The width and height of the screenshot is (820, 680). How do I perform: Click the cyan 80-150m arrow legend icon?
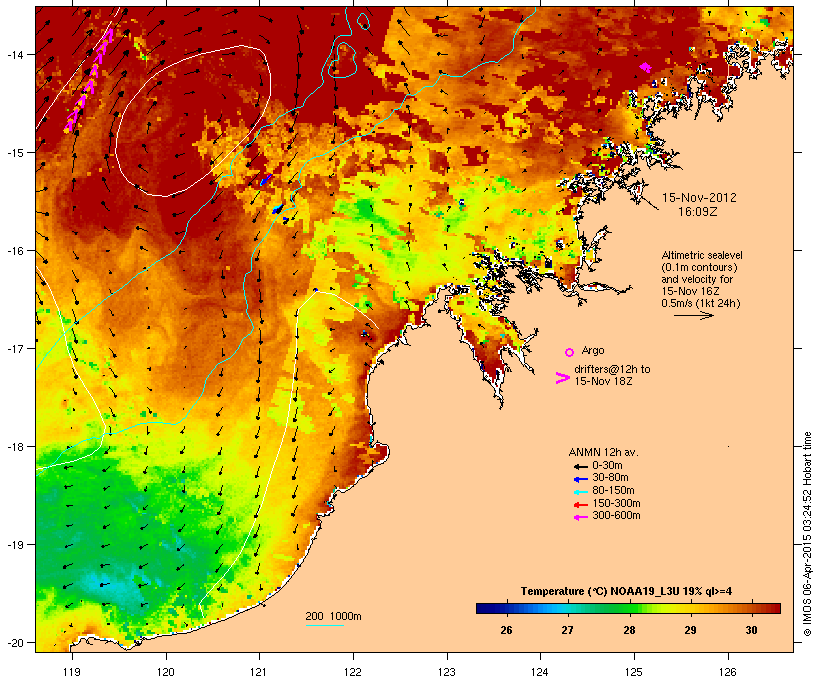580,492
